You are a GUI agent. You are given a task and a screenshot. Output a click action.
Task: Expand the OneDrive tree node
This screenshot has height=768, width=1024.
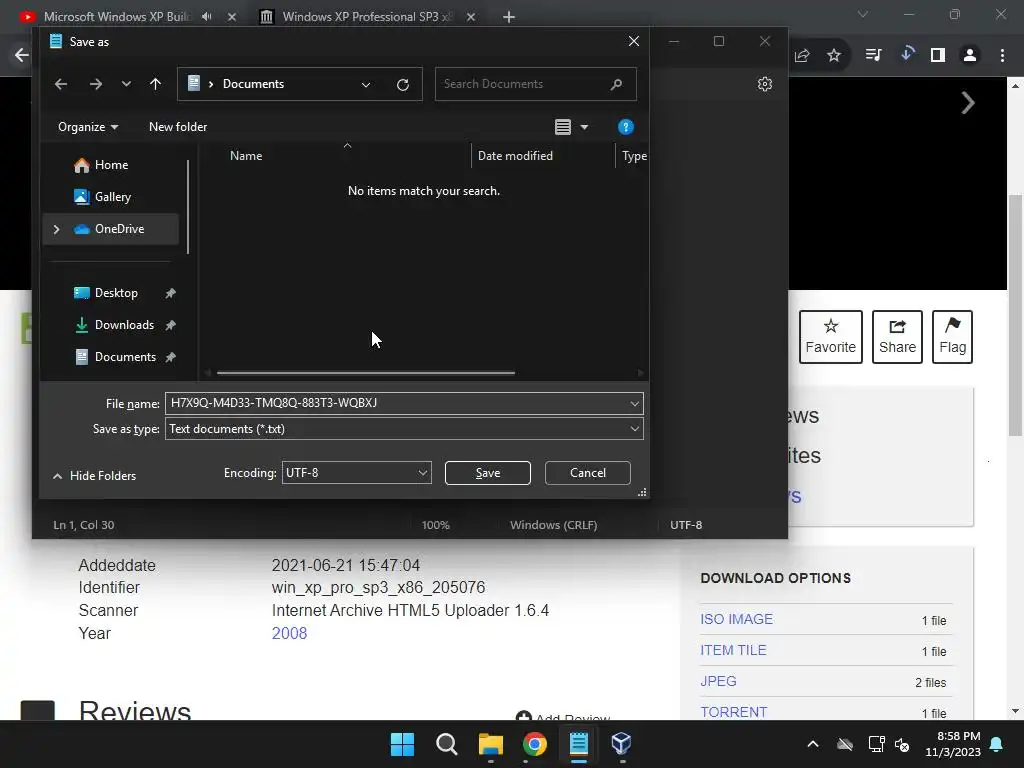click(x=56, y=229)
